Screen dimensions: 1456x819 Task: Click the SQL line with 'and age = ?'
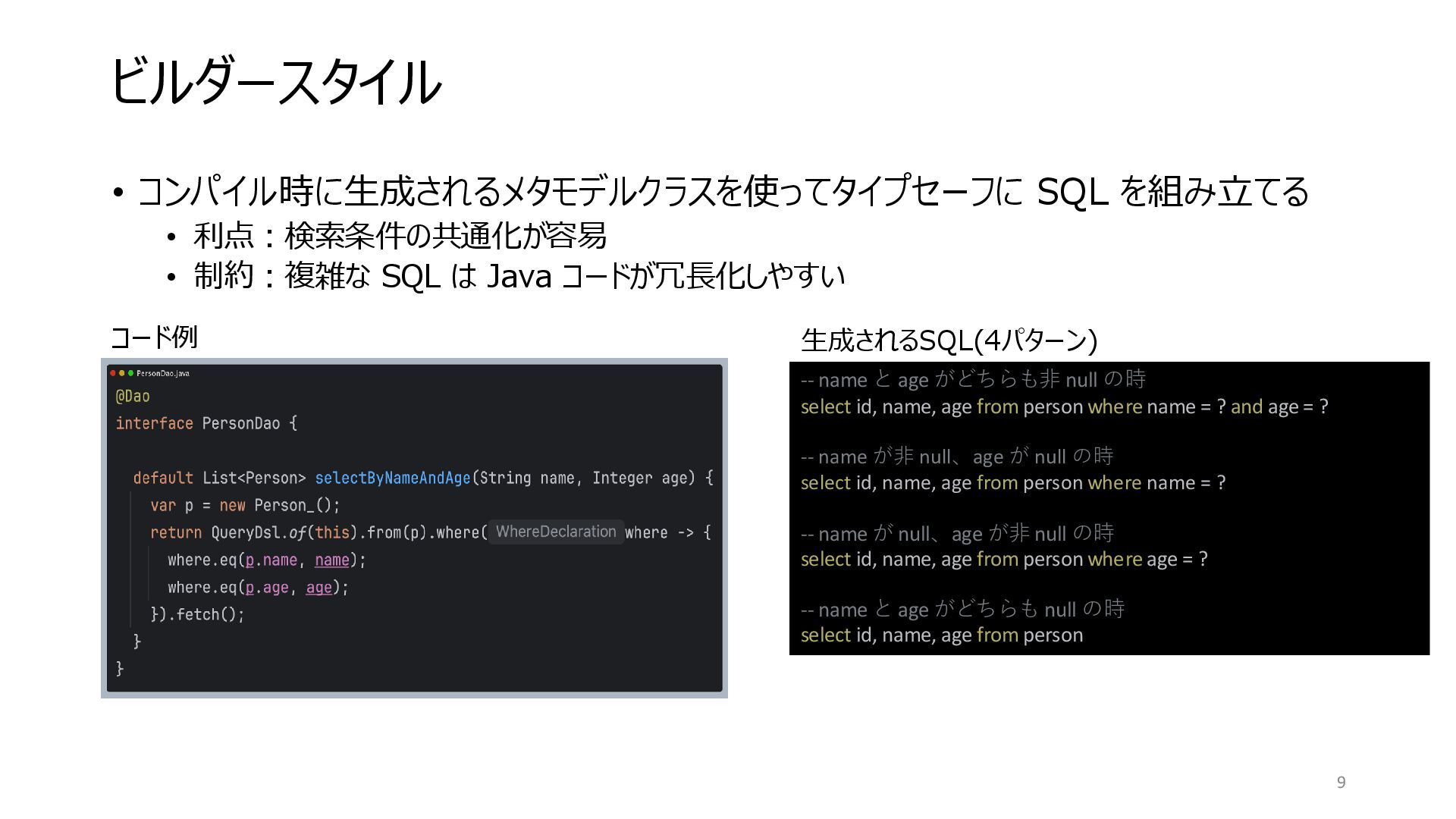click(x=1064, y=406)
